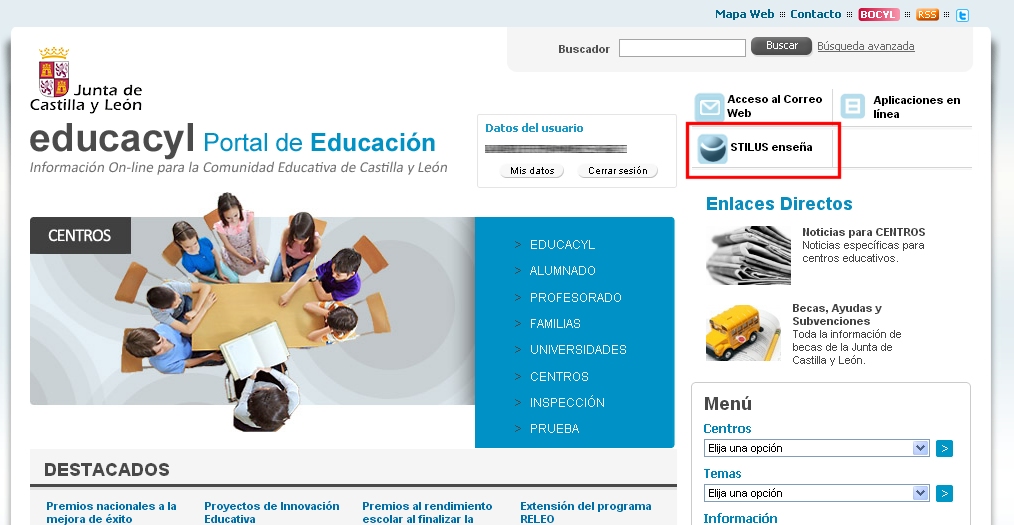Open Búsqueda avanzada link
The width and height of the screenshot is (1014, 525).
865,47
